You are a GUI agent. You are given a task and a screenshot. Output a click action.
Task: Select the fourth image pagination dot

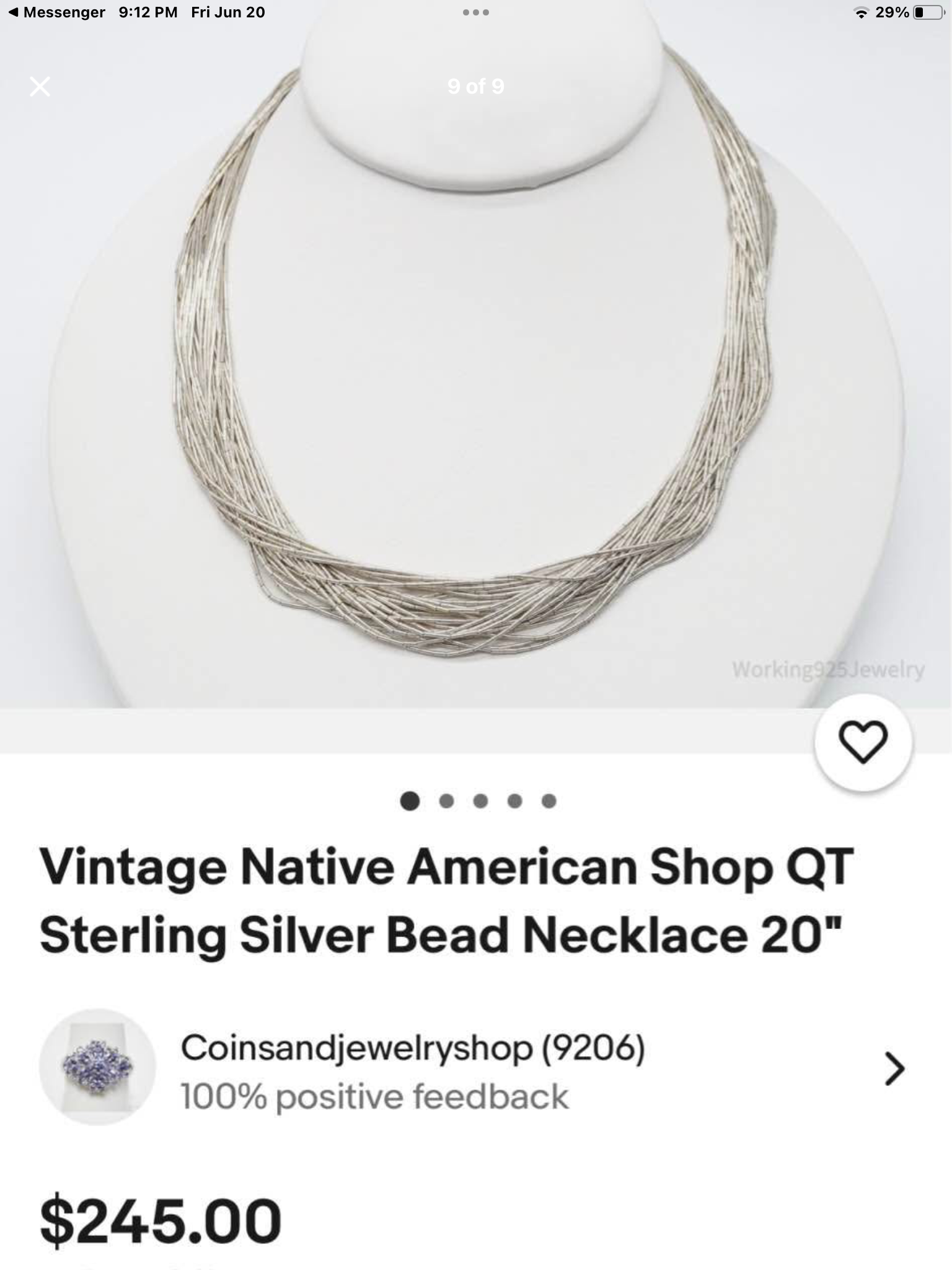514,801
